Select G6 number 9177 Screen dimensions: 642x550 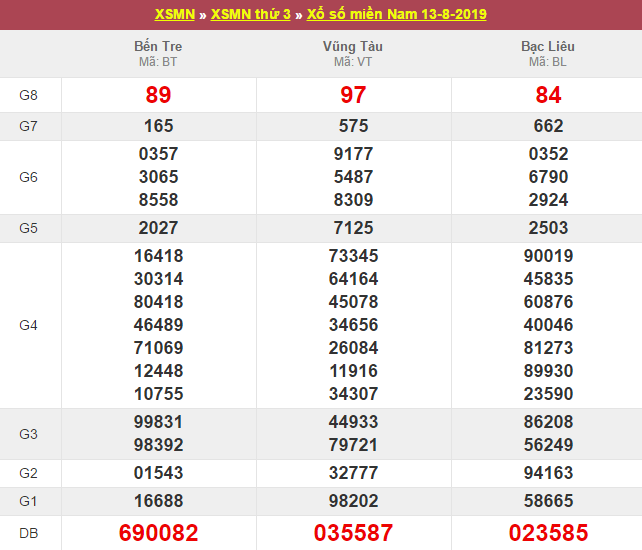[x=353, y=154]
